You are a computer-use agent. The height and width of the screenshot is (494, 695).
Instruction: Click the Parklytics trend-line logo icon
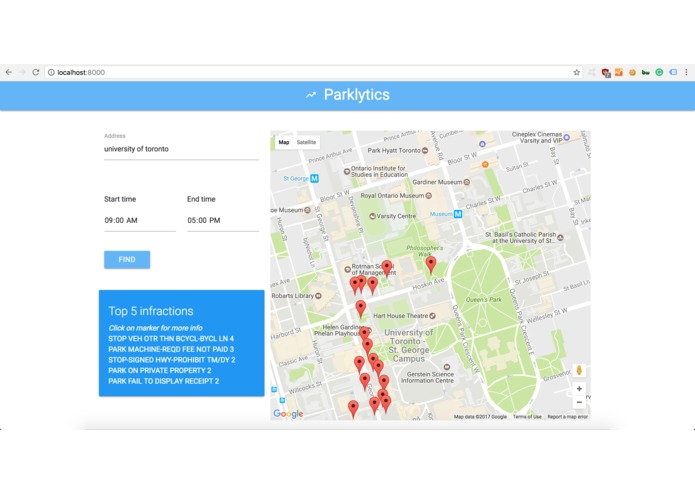tap(311, 95)
